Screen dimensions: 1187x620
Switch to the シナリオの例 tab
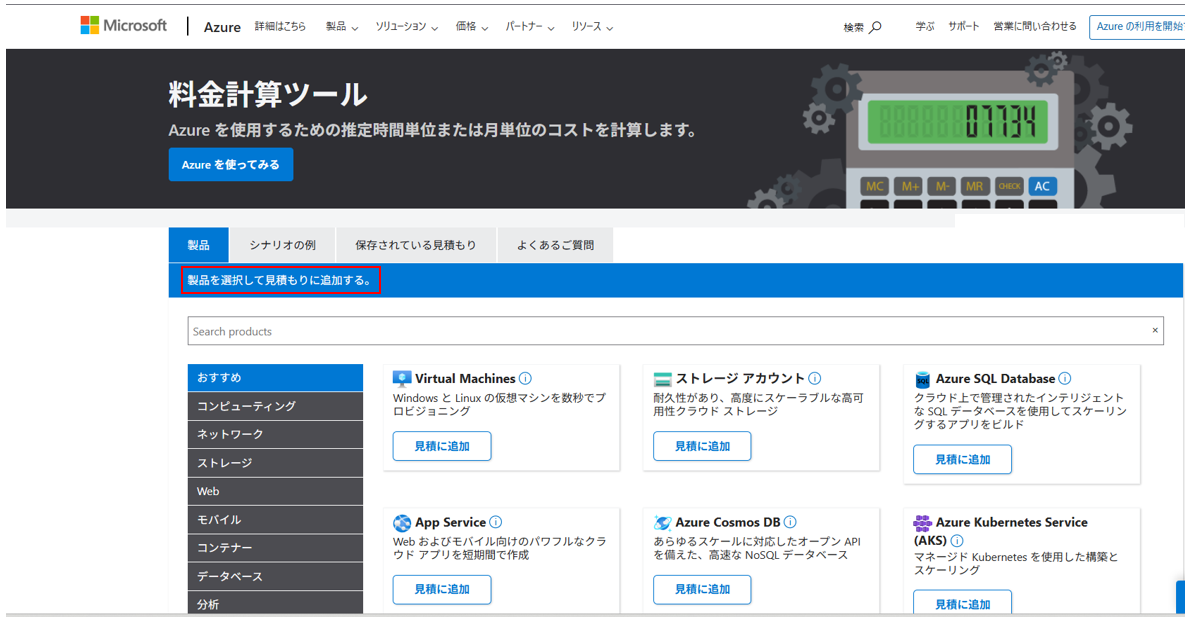[x=282, y=245]
